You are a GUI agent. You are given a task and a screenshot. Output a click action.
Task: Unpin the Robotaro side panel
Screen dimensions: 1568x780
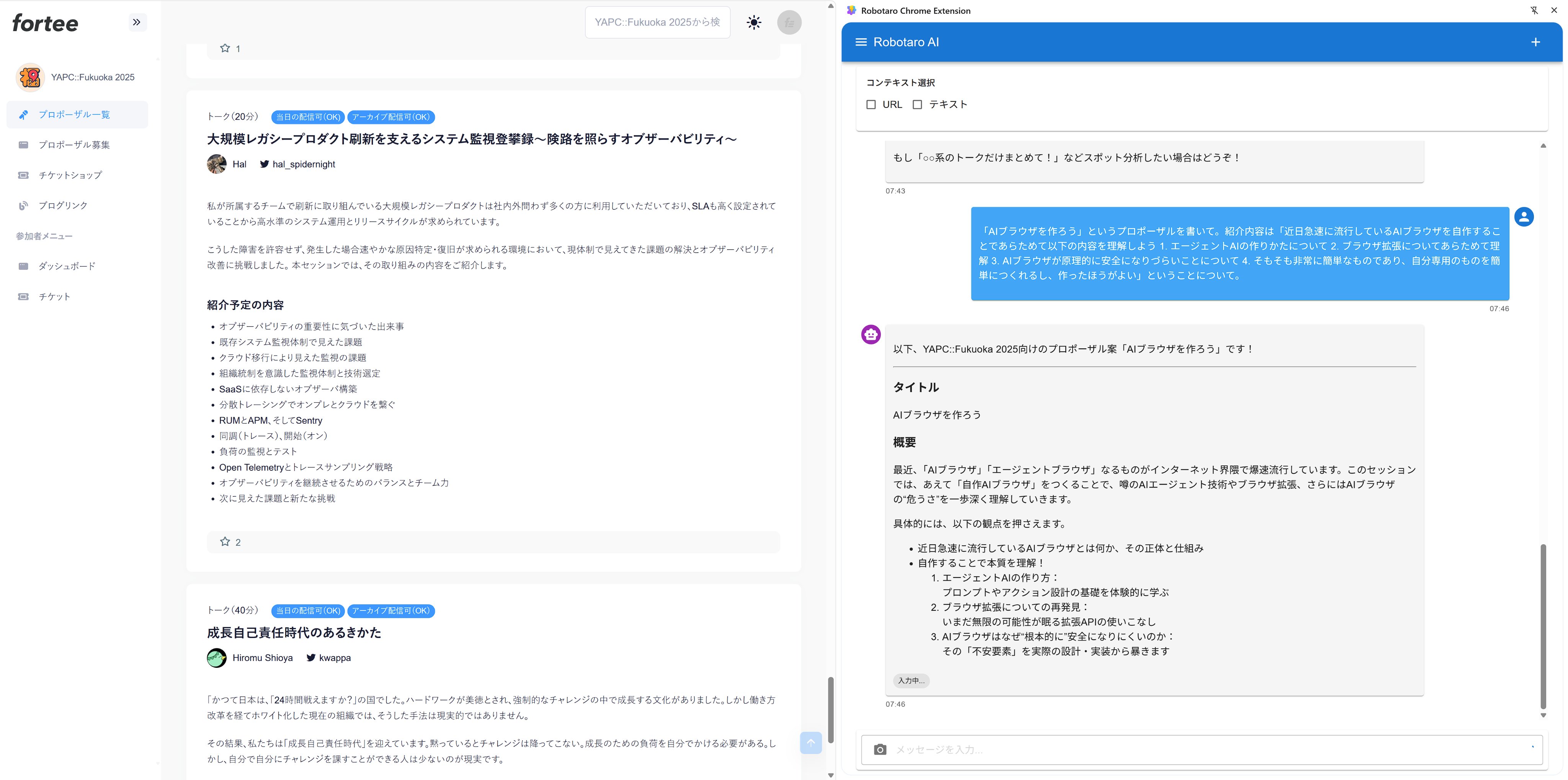pos(1534,10)
